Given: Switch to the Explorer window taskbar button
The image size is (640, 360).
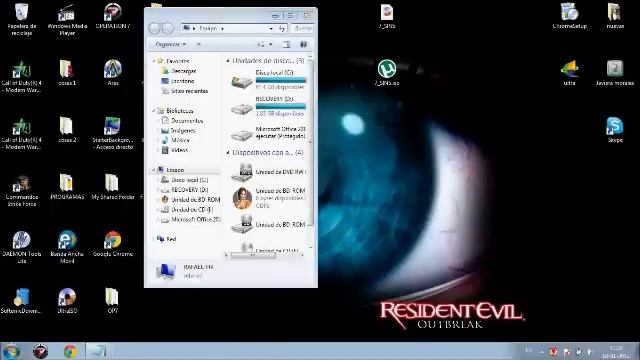Looking at the screenshot, I should coord(98,351).
